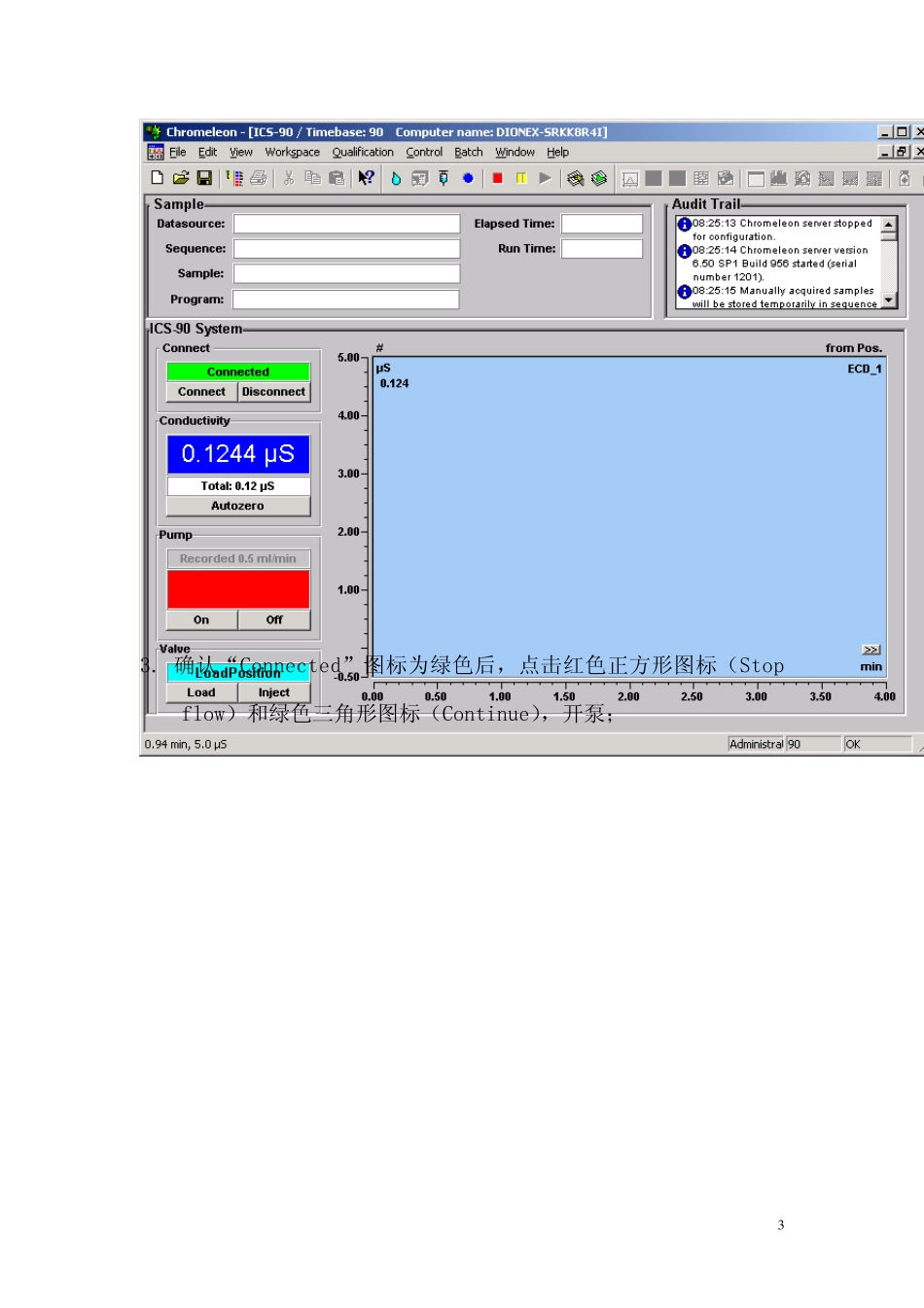Screen dimensions: 924x1308
Task: Click the Disconnect button
Action: click(273, 392)
